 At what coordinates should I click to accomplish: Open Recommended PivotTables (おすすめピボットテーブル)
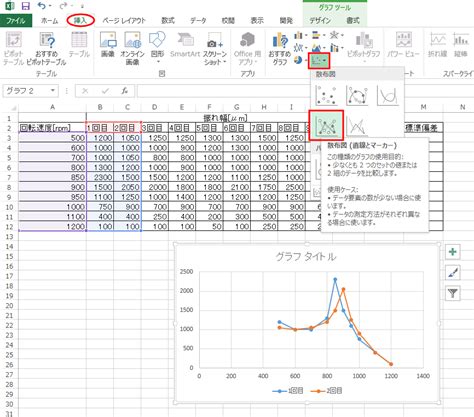tap(46, 48)
